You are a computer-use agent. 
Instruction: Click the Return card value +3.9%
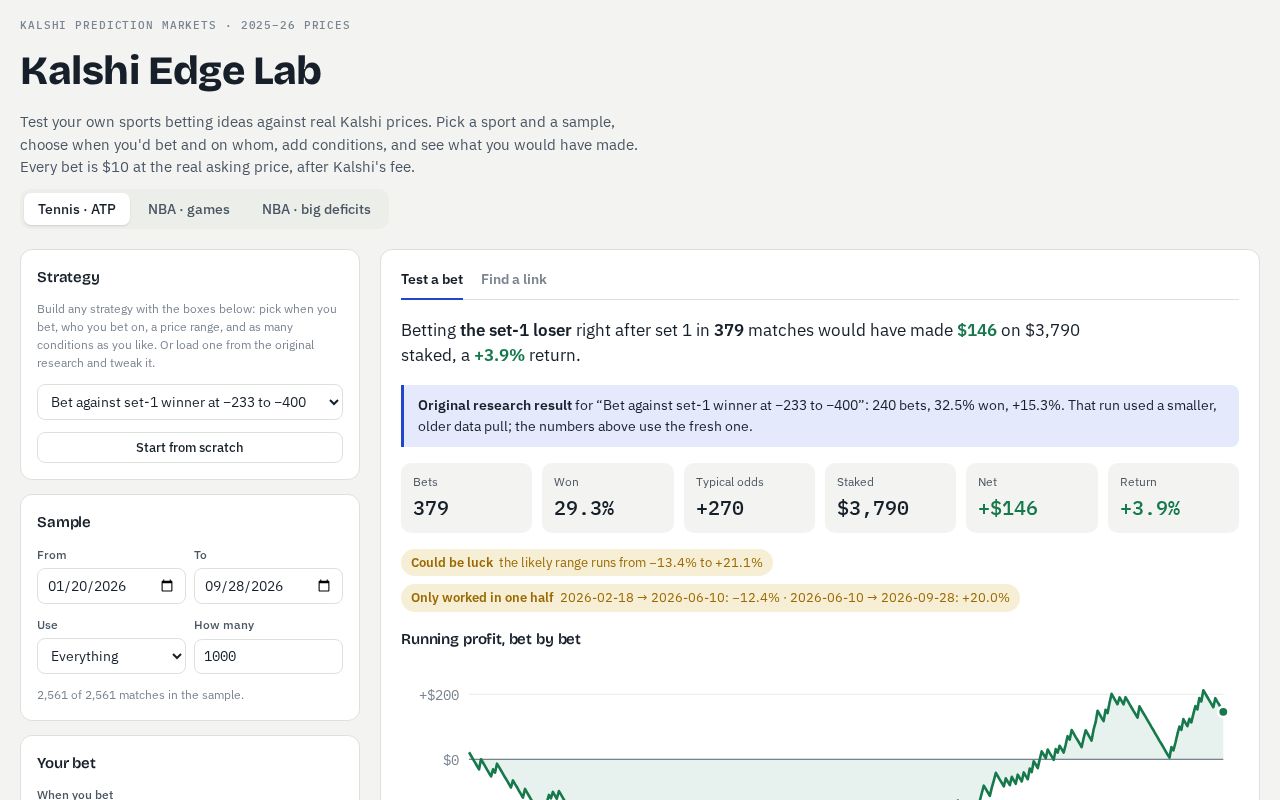[x=1150, y=508]
